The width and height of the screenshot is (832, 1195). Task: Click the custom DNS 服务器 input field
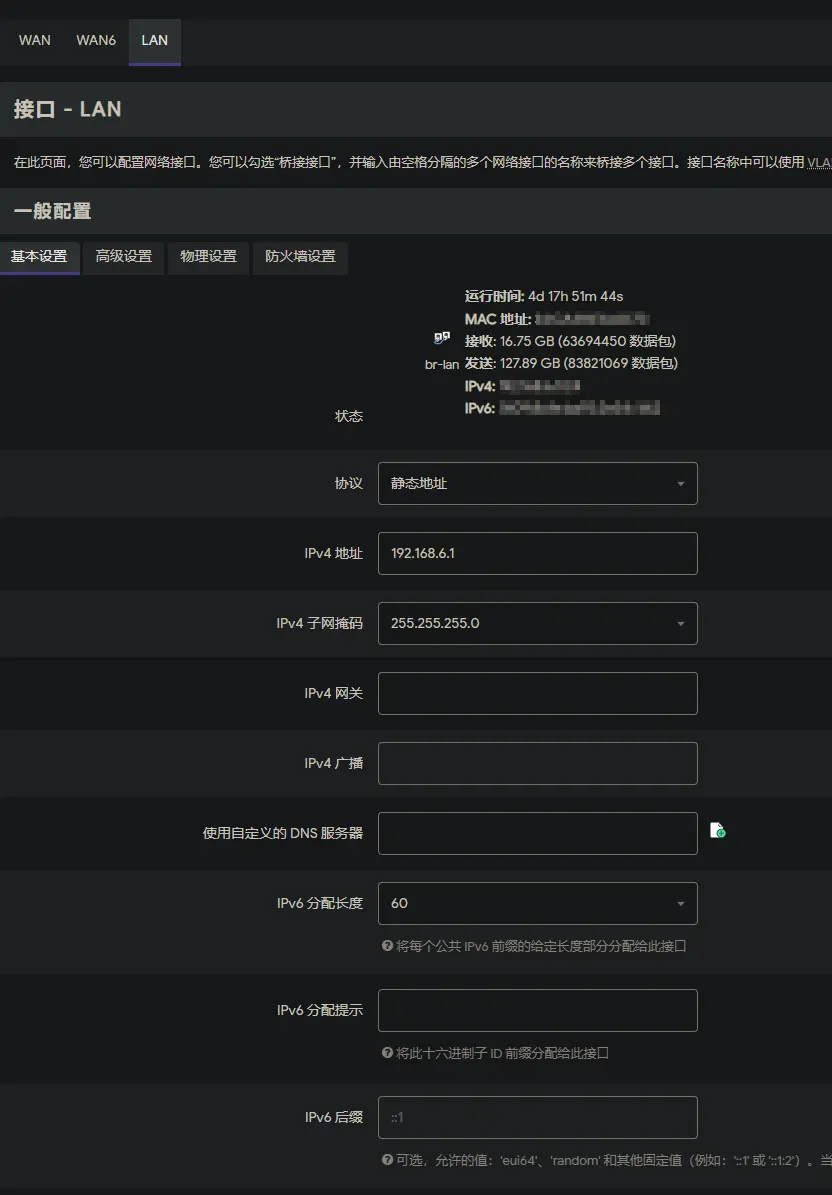[537, 833]
